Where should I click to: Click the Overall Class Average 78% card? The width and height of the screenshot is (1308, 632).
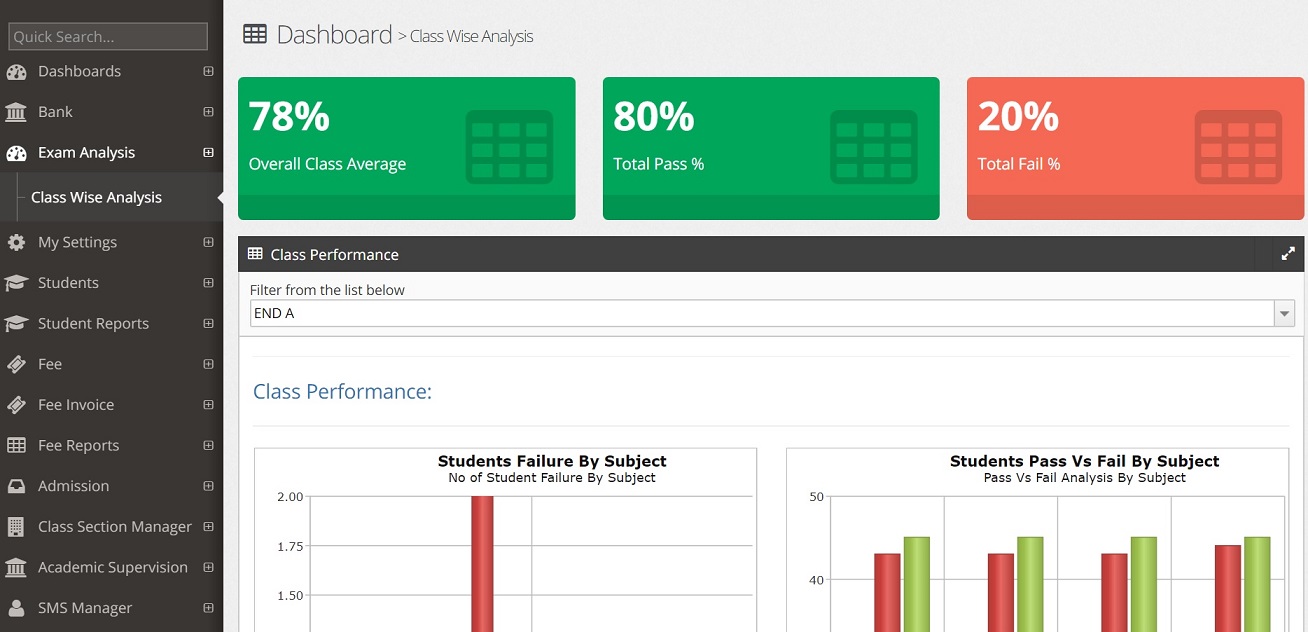(x=407, y=148)
